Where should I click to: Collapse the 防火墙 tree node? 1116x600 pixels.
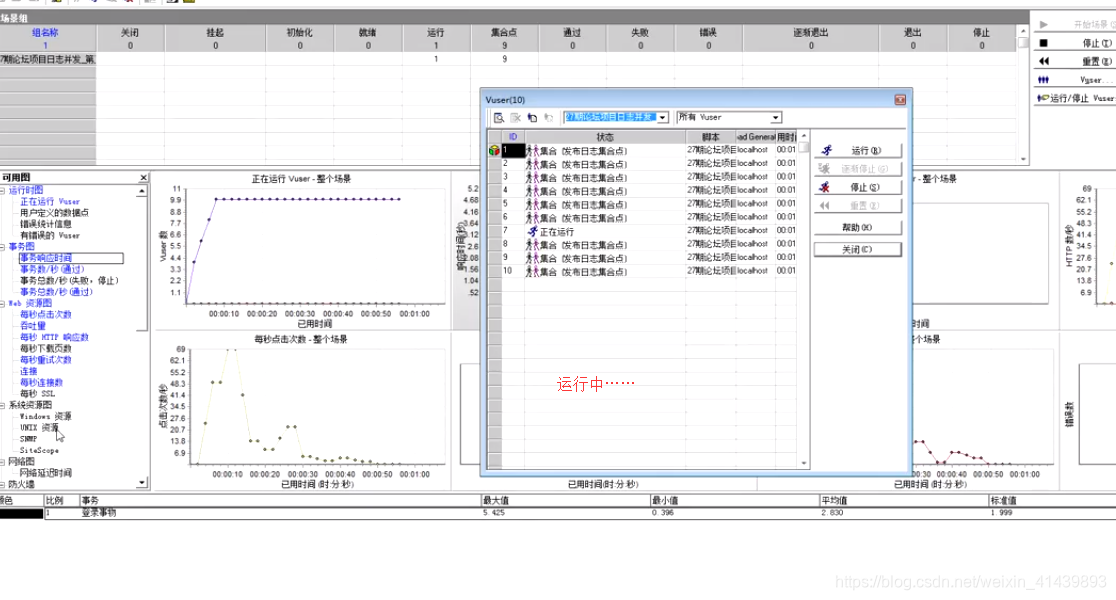click(x=3, y=485)
